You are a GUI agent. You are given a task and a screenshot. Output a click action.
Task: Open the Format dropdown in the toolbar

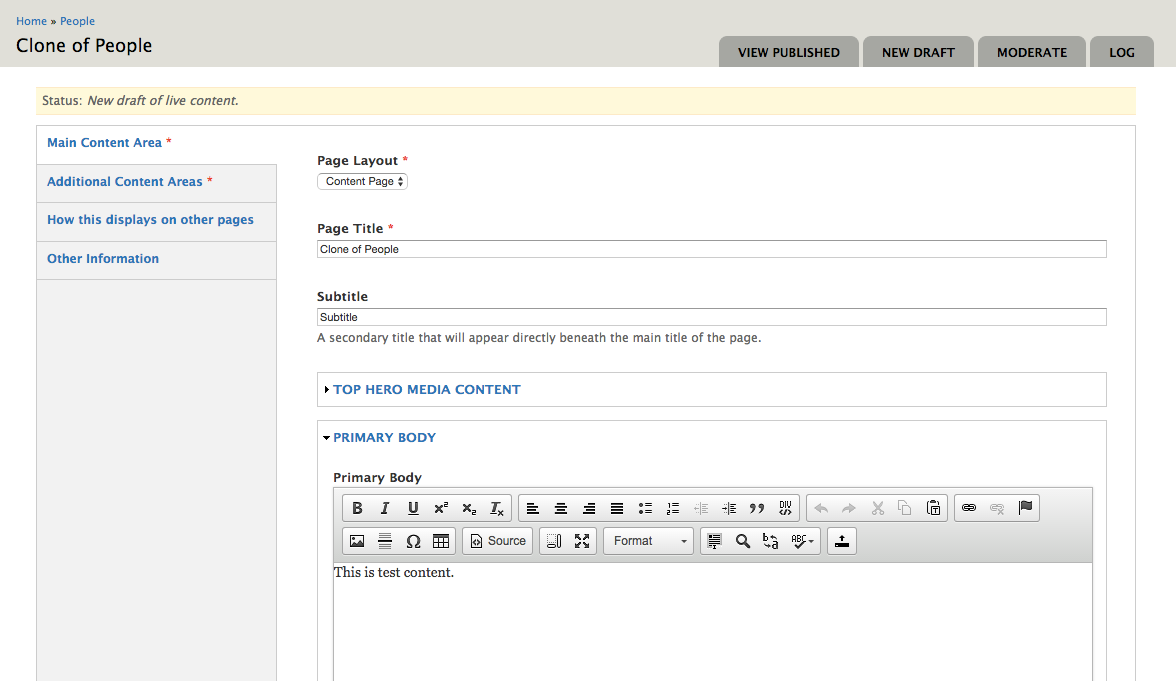[648, 541]
